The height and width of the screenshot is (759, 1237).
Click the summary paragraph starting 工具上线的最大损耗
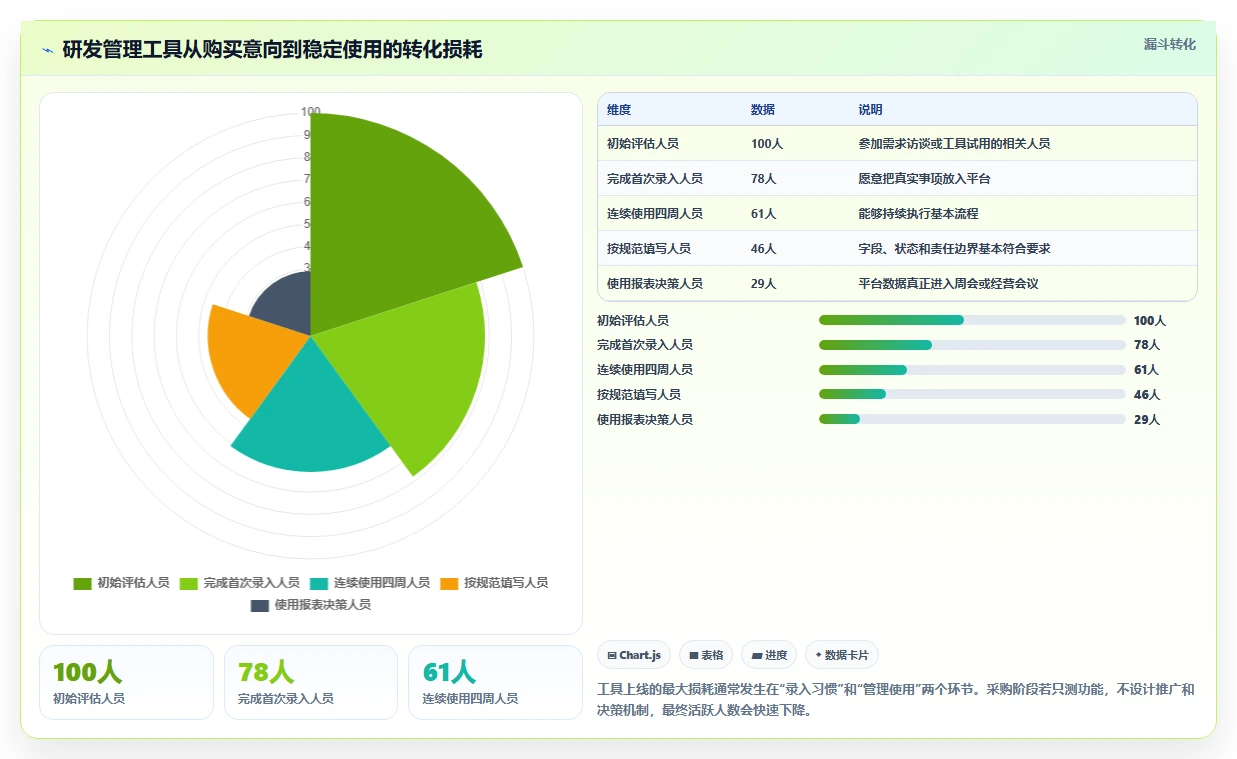pos(896,700)
